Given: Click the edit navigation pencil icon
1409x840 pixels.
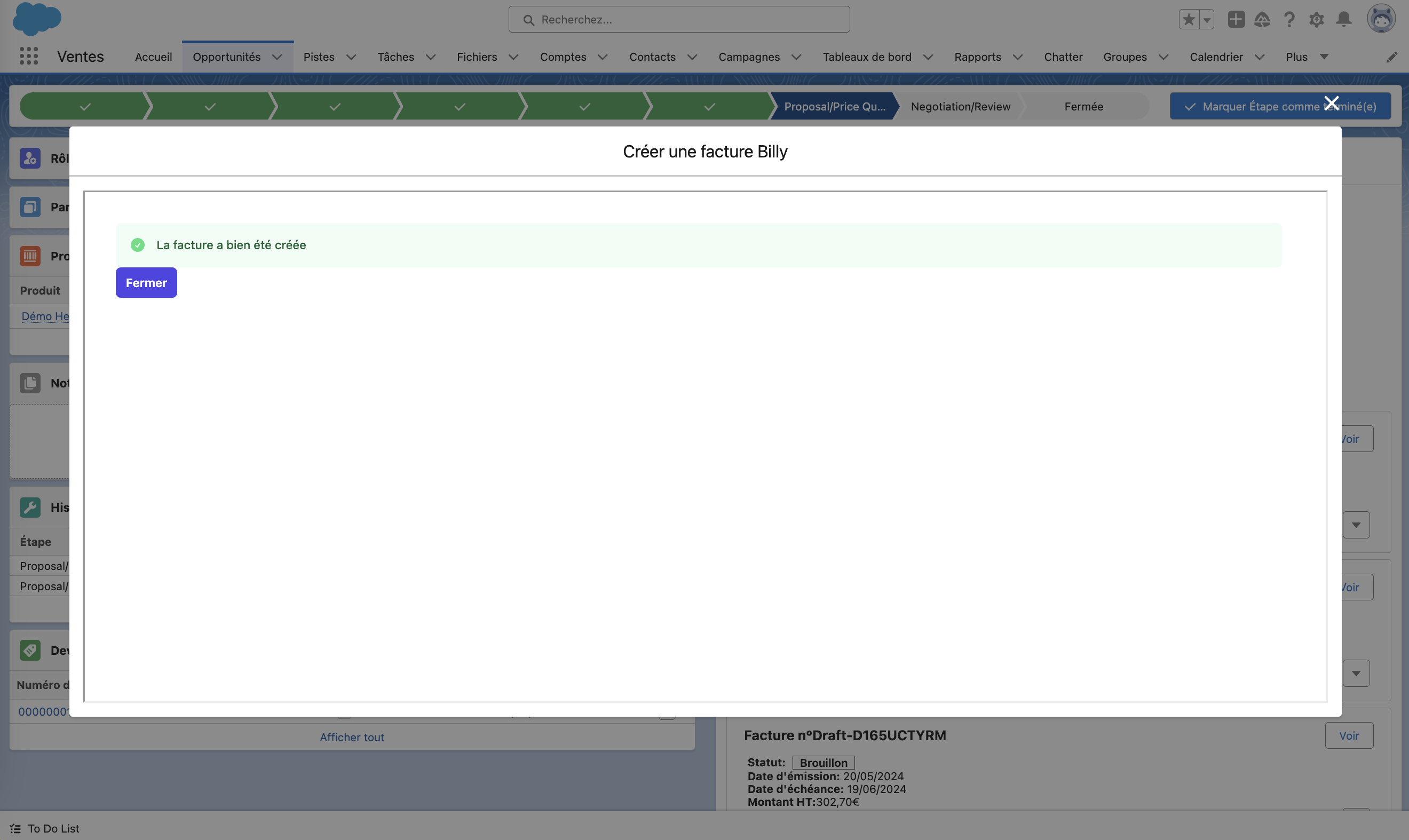Looking at the screenshot, I should coord(1391,57).
